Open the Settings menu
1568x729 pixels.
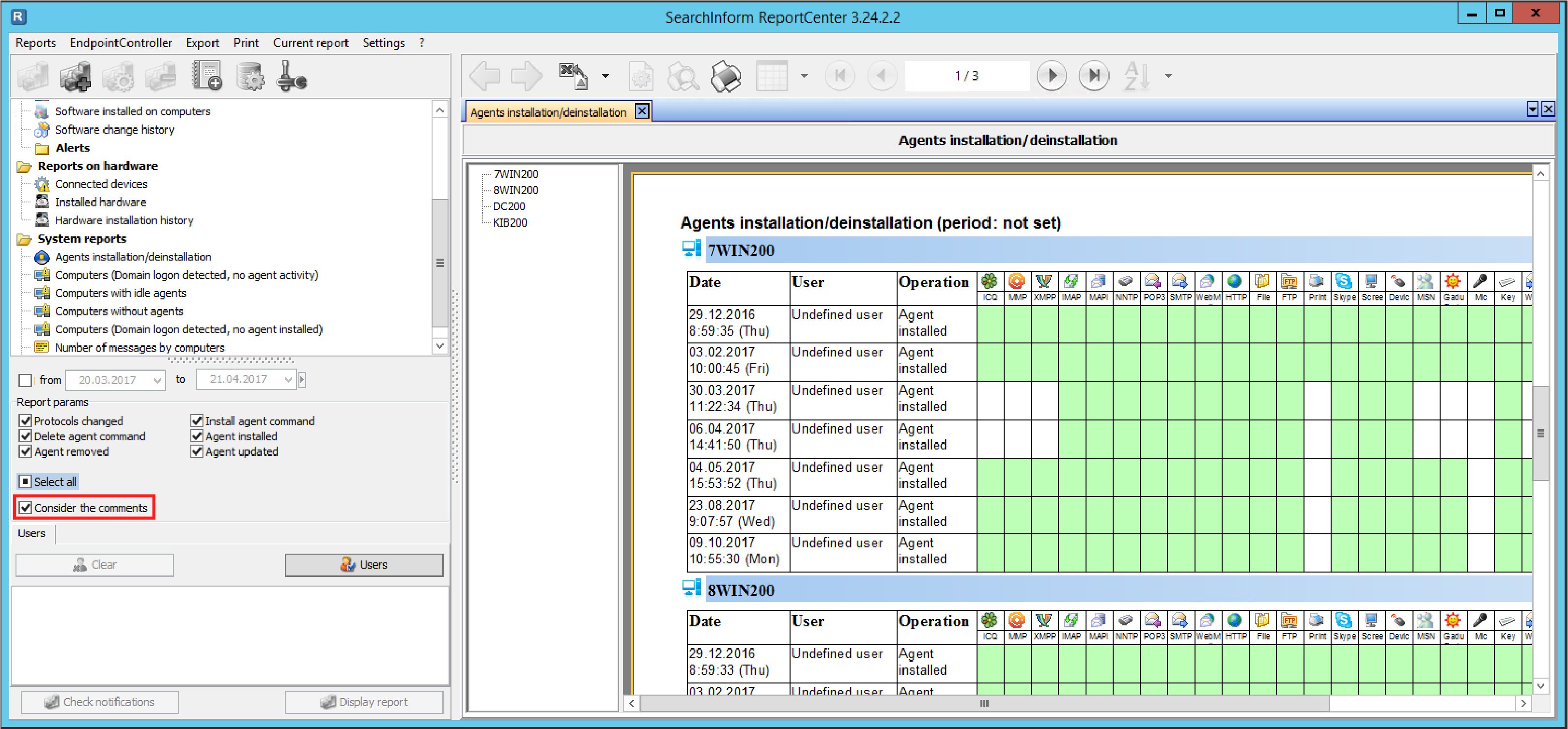coord(384,43)
